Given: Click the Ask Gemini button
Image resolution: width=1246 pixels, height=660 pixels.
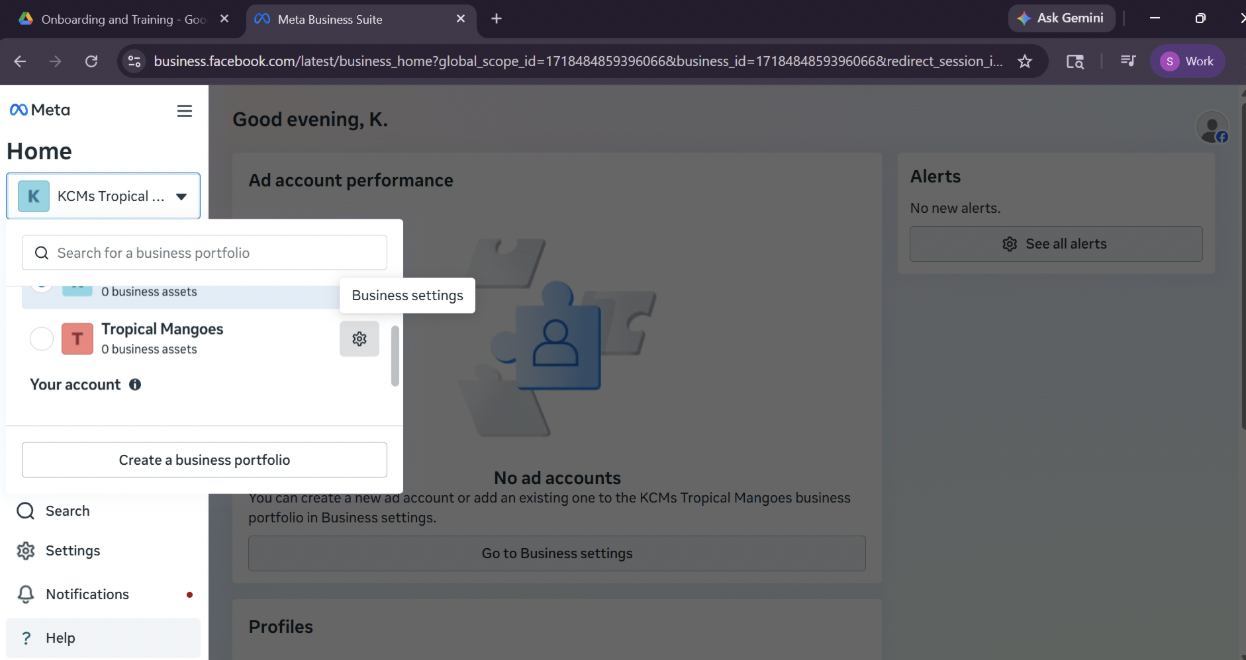Looking at the screenshot, I should [x=1061, y=18].
